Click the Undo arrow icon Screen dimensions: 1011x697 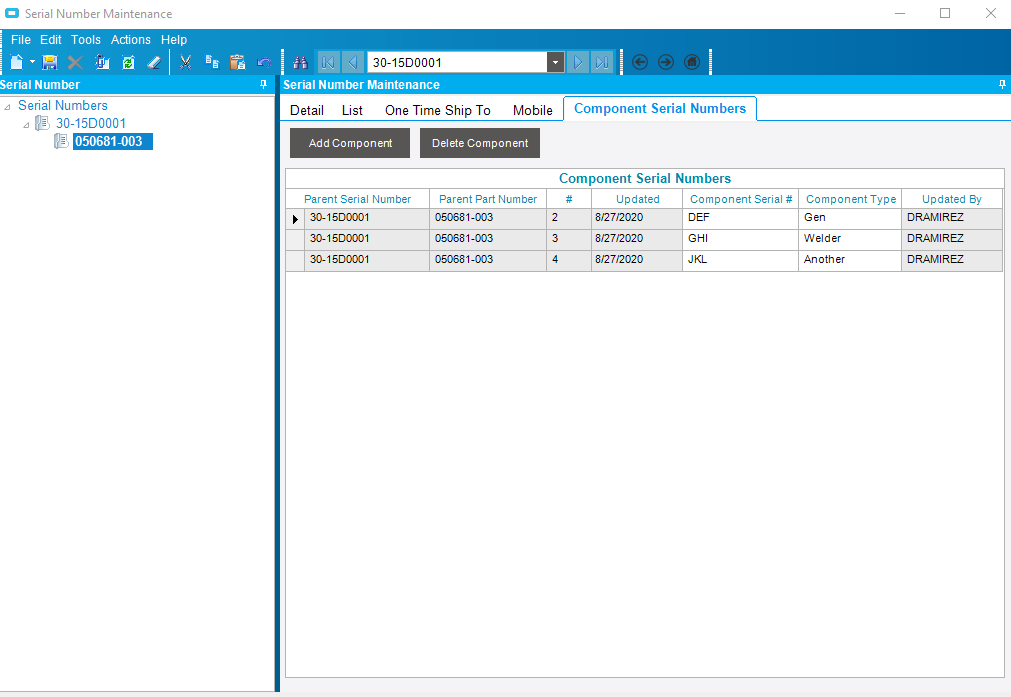[x=264, y=62]
